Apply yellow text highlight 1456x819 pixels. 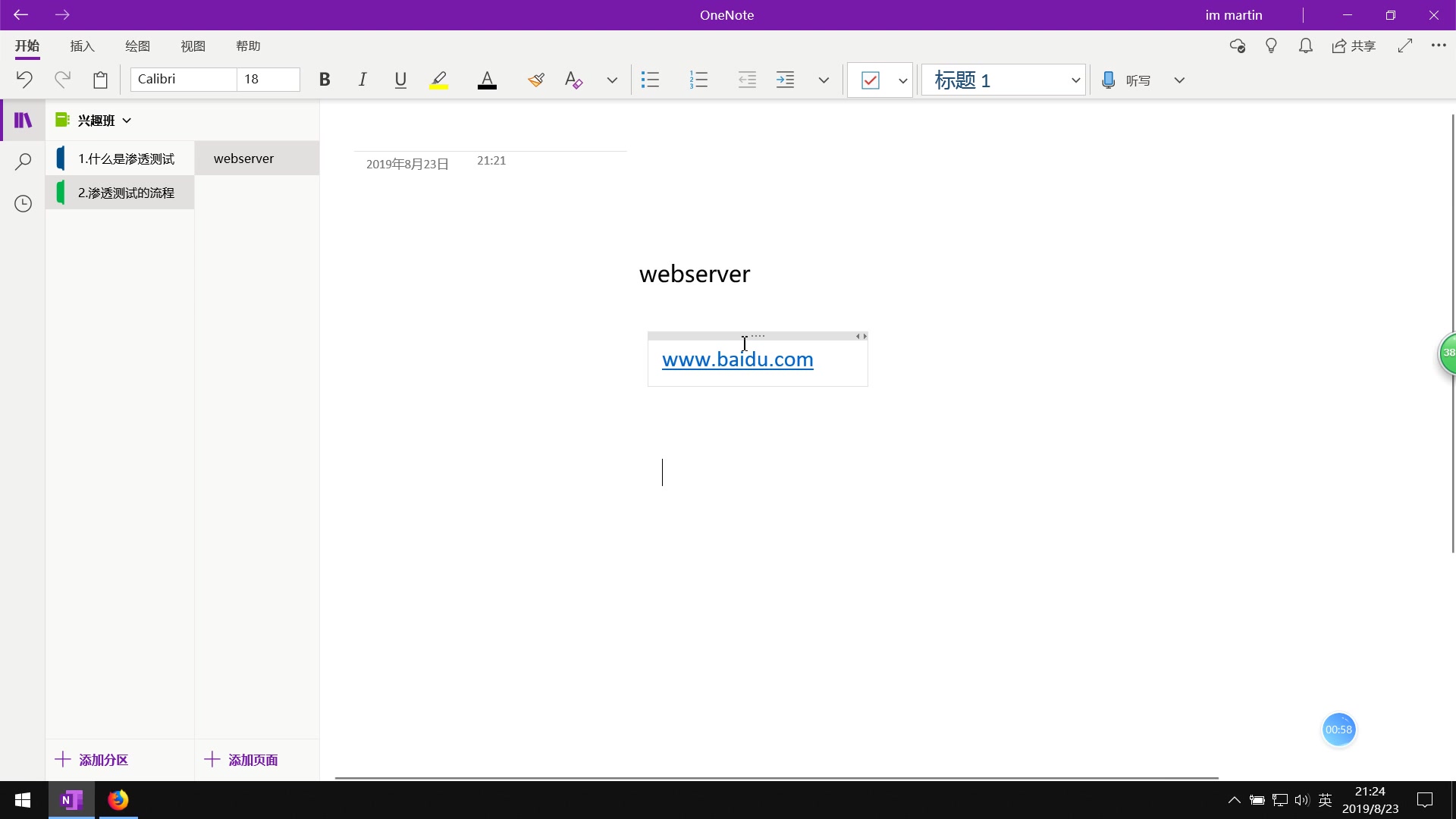click(438, 80)
